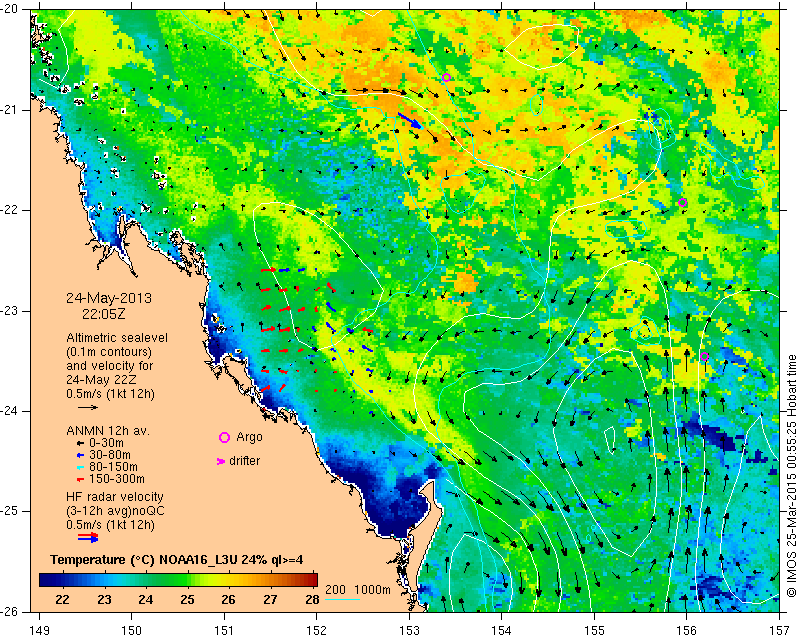Click the magenta drifter symbol in the legend
Viewport: 800px width, 640px height.
[x=221, y=461]
